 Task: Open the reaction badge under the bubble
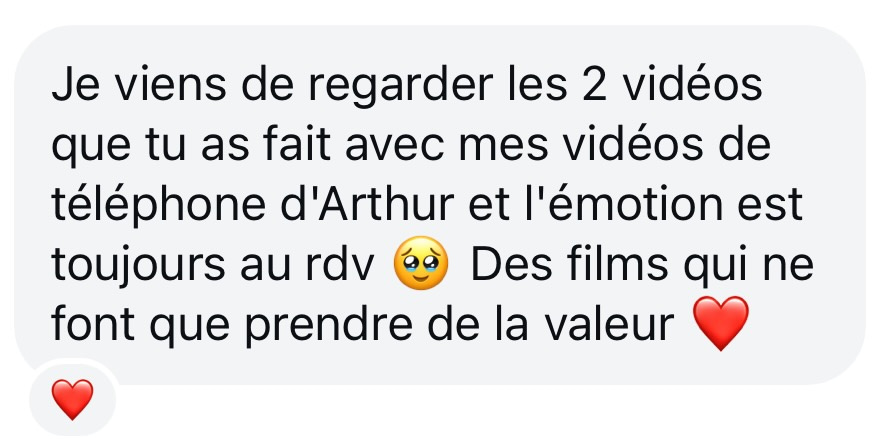pos(72,399)
